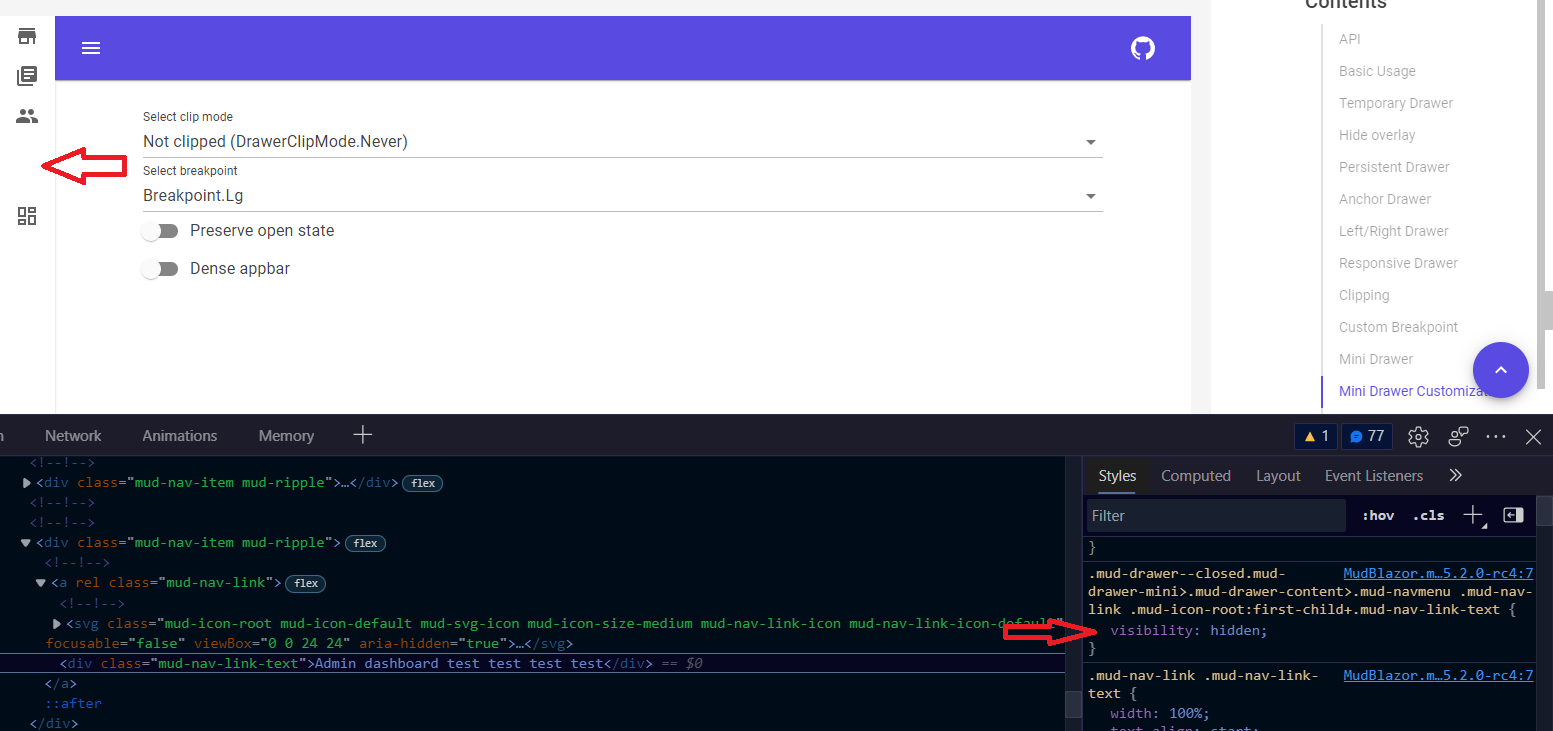Open the hamburger navigation menu

pos(91,47)
